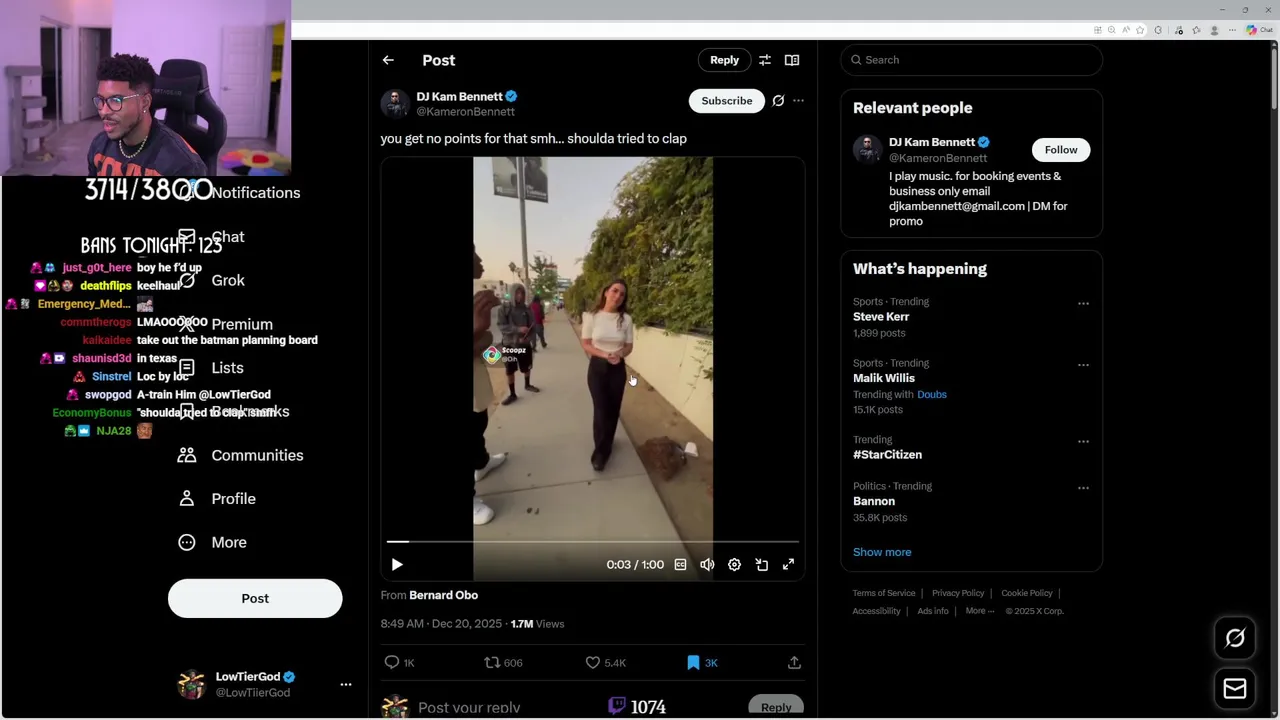This screenshot has height=720, width=1280.
Task: Open browser Settings and more ellipsis
Action: [x=1232, y=30]
